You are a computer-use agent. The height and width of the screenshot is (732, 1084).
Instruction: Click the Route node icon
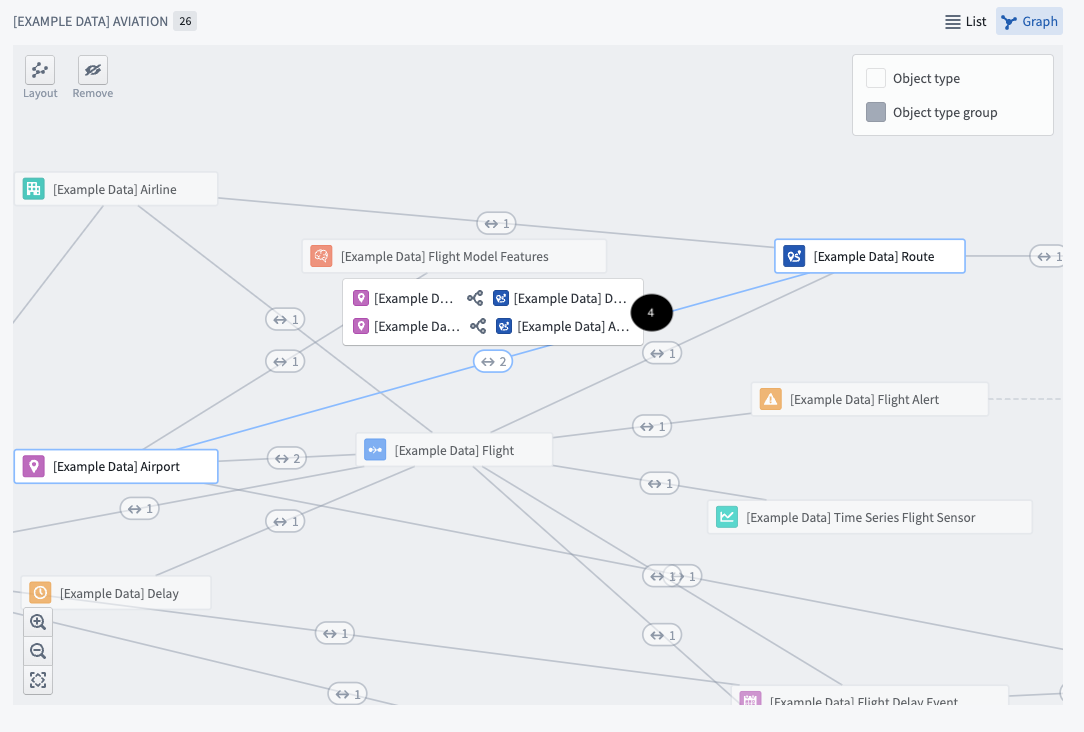(x=794, y=256)
